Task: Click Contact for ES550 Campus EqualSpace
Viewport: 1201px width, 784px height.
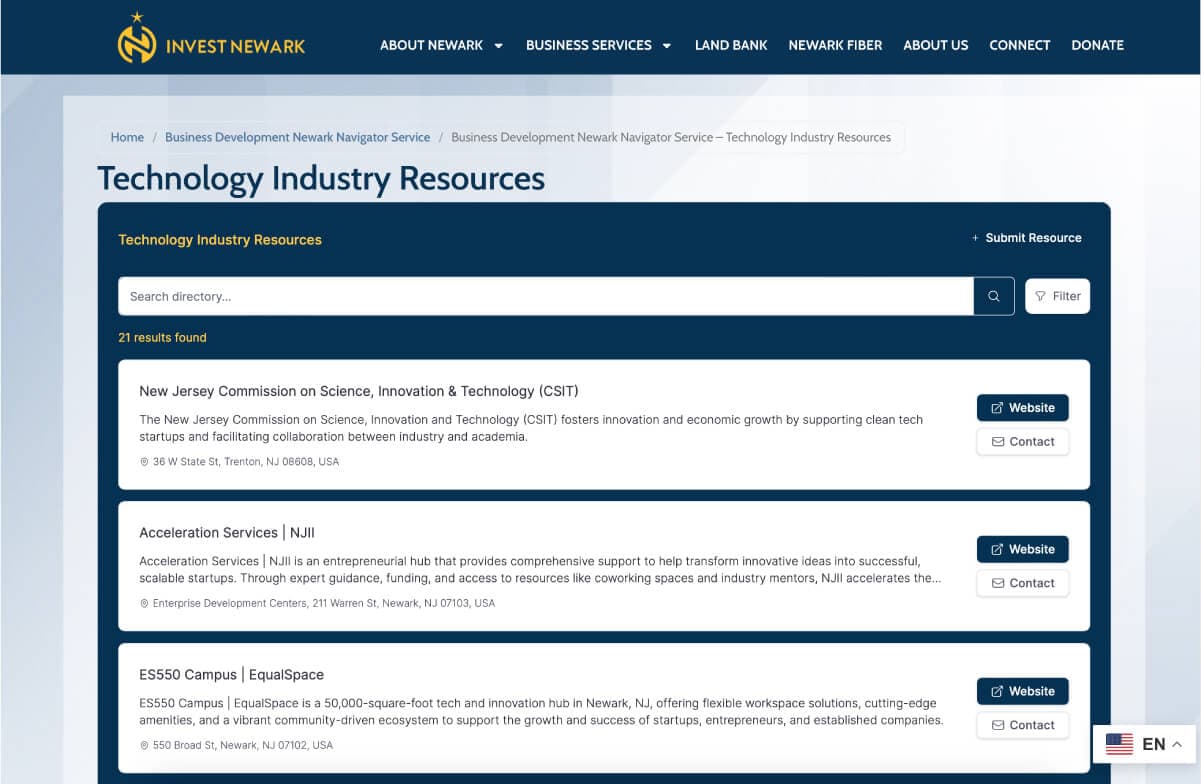Action: coord(1022,725)
